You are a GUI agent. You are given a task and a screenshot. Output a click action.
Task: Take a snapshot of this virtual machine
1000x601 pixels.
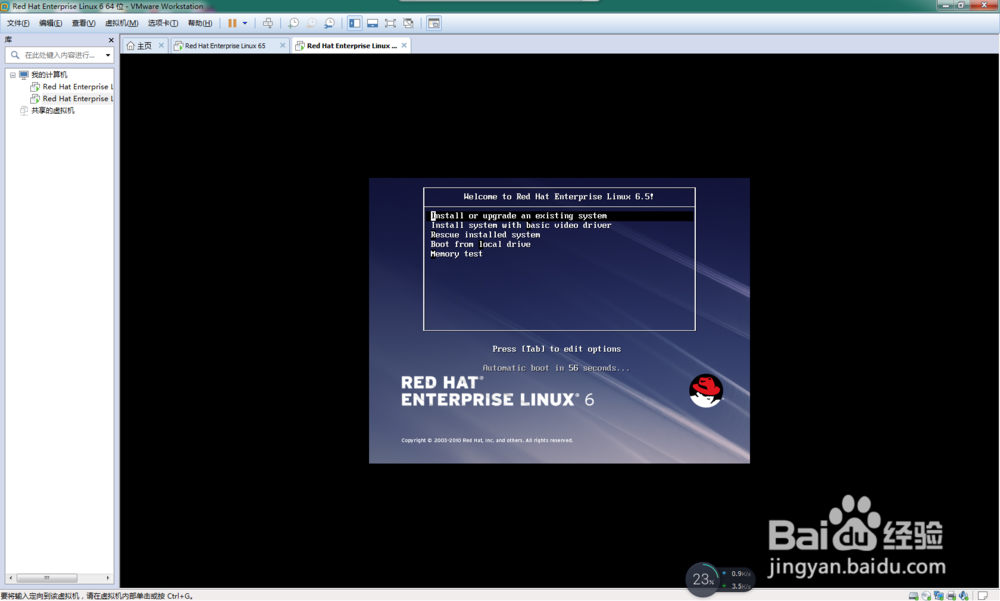[293, 23]
